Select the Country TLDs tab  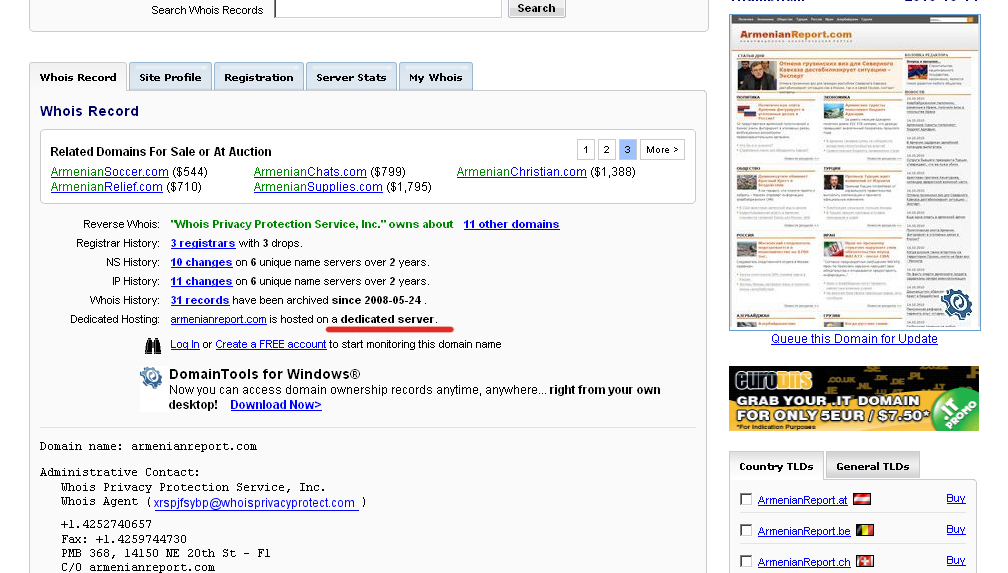pyautogui.click(x=777, y=466)
